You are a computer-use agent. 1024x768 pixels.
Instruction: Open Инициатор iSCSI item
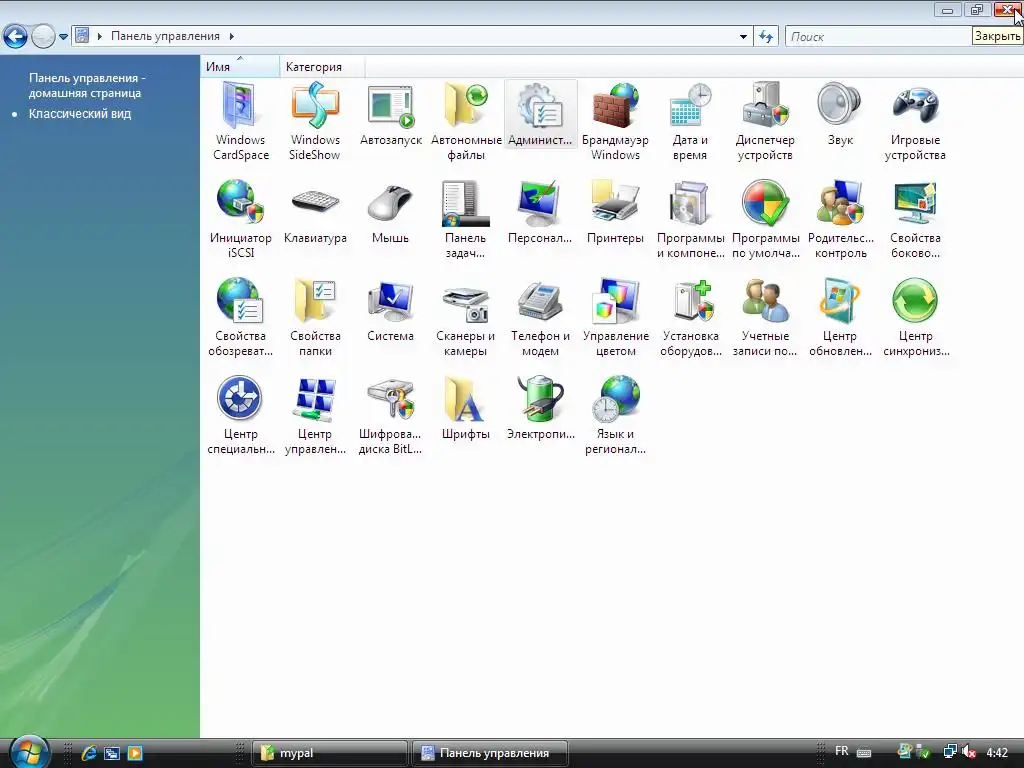coord(240,219)
